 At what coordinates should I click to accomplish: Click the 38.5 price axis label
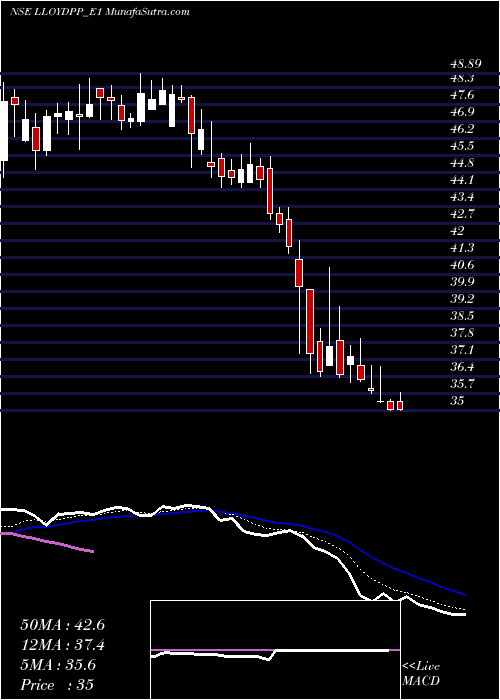click(x=462, y=316)
